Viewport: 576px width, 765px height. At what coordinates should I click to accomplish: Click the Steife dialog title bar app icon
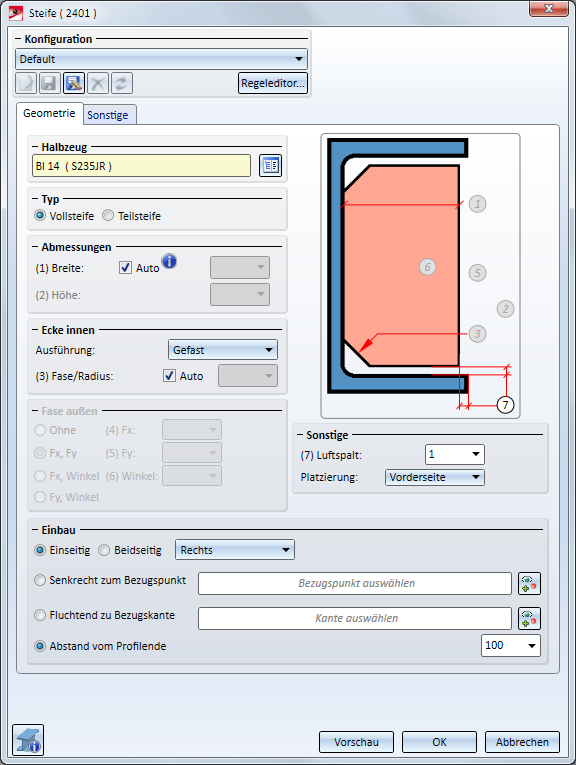click(x=16, y=13)
